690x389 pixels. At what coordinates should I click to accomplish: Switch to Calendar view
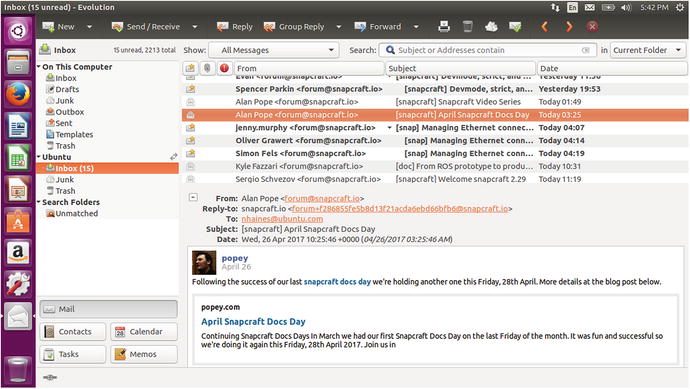[144, 332]
